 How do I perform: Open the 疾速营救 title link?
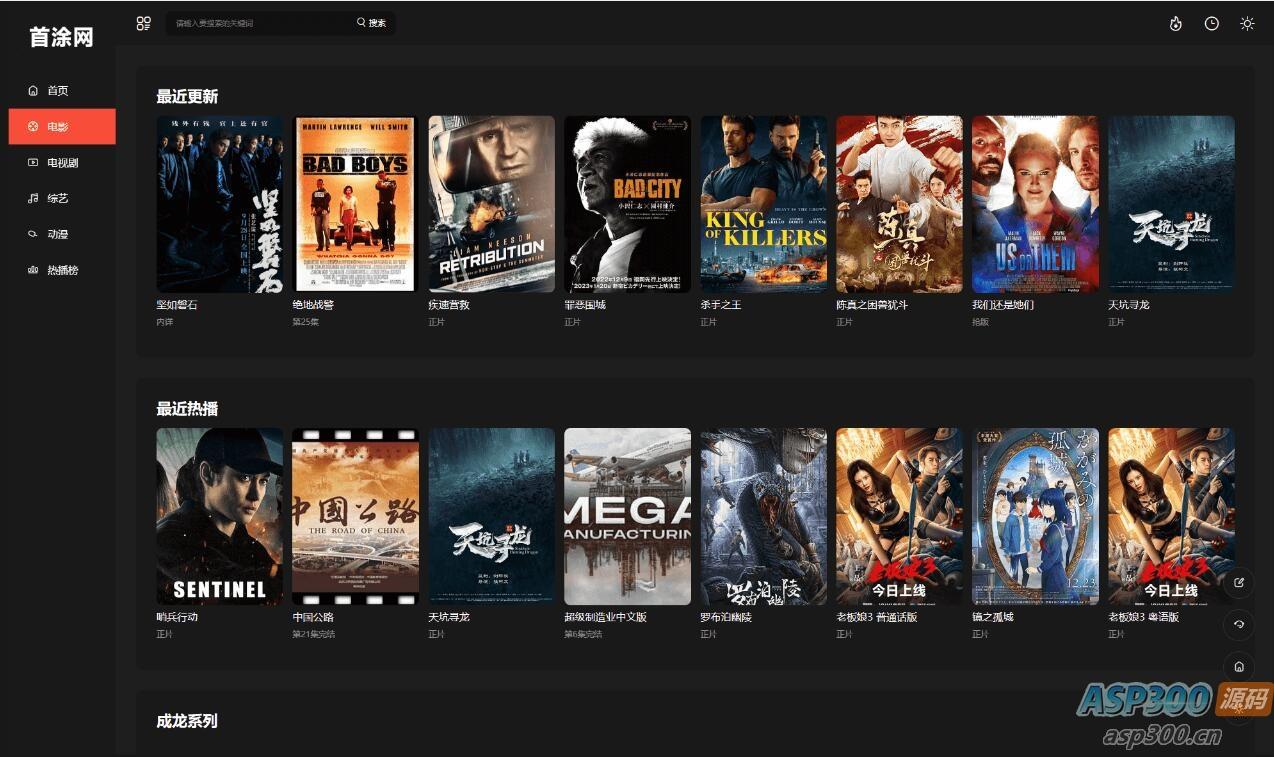449,305
